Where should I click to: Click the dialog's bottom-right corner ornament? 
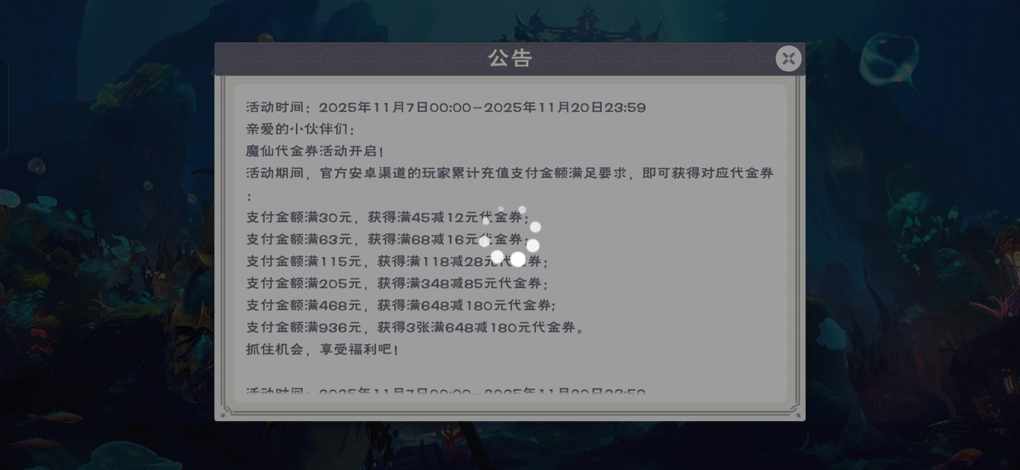tap(794, 410)
